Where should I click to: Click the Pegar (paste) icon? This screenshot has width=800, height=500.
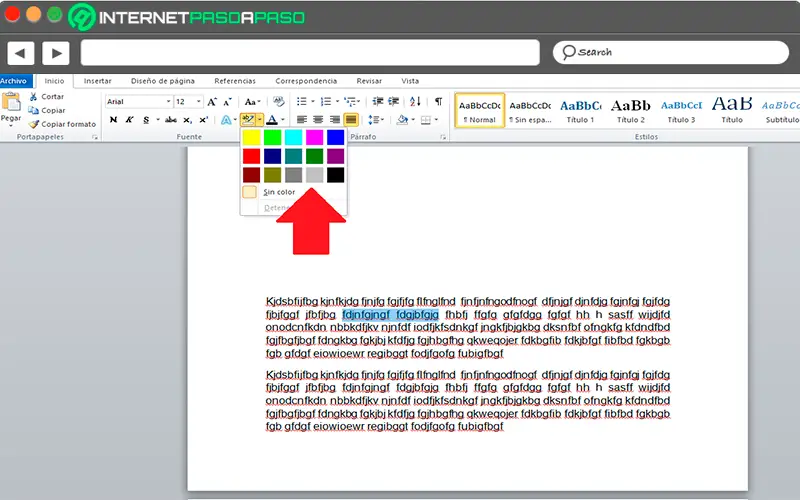point(12,102)
